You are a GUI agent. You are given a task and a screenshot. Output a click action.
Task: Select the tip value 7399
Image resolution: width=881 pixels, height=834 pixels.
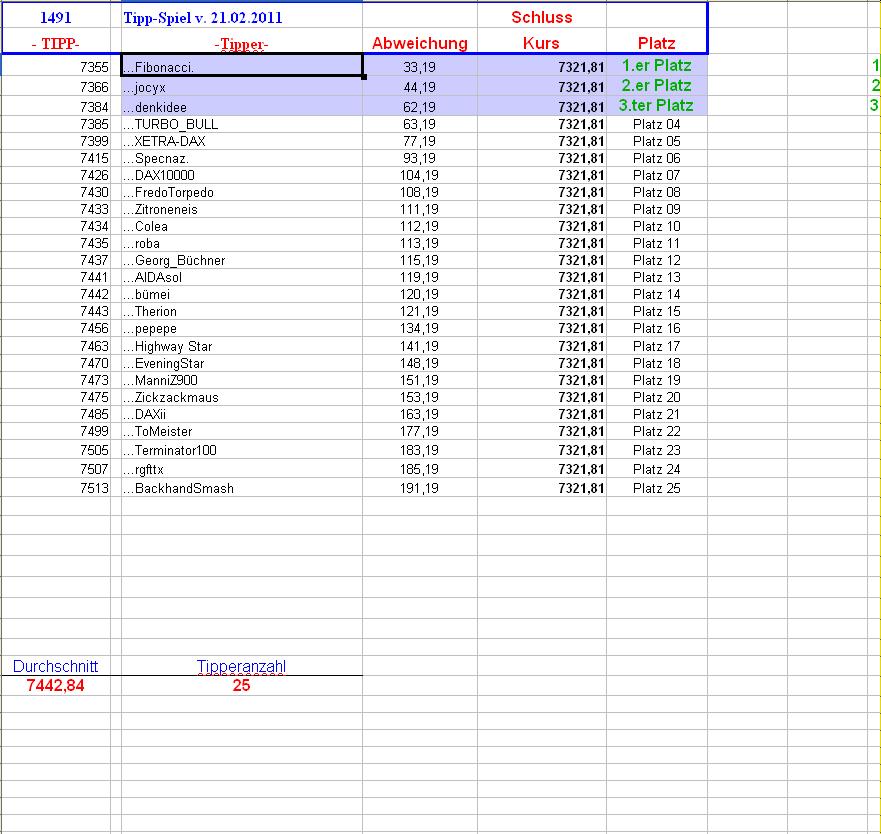(x=94, y=141)
